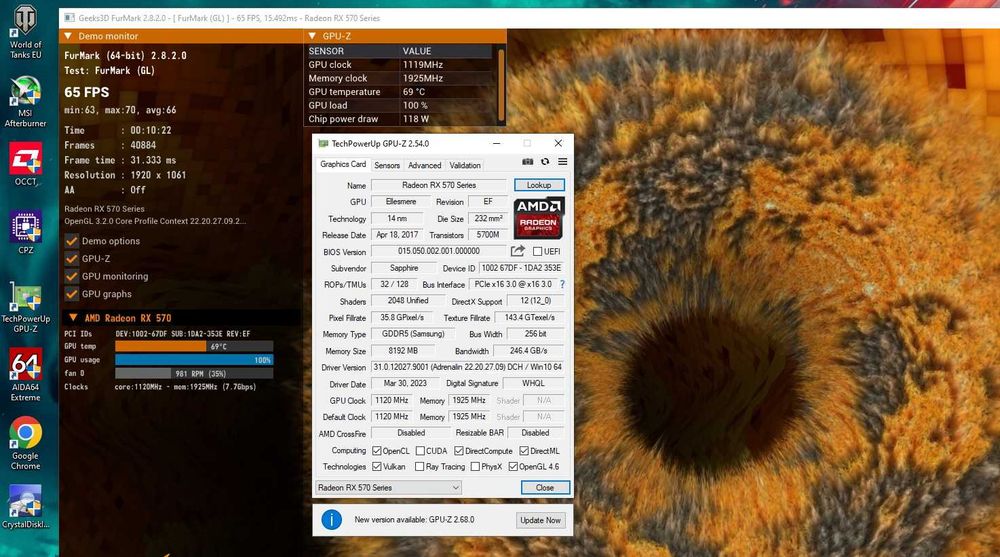Click the FurMark title bar icon

69,18
